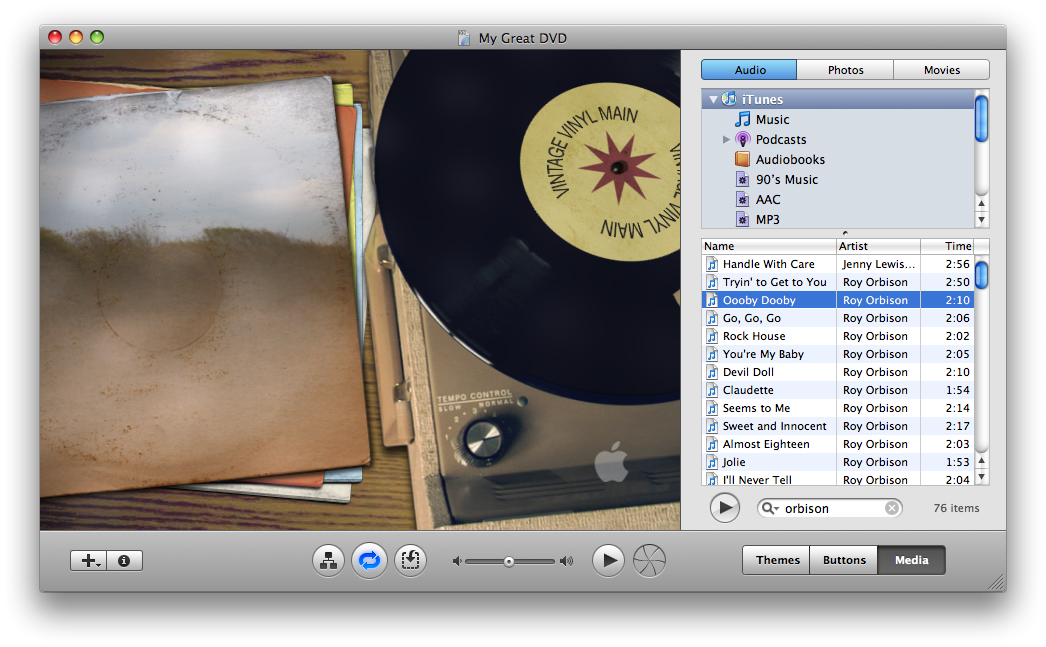Select the song Rock House
This screenshot has width=1046, height=647.
pos(838,336)
